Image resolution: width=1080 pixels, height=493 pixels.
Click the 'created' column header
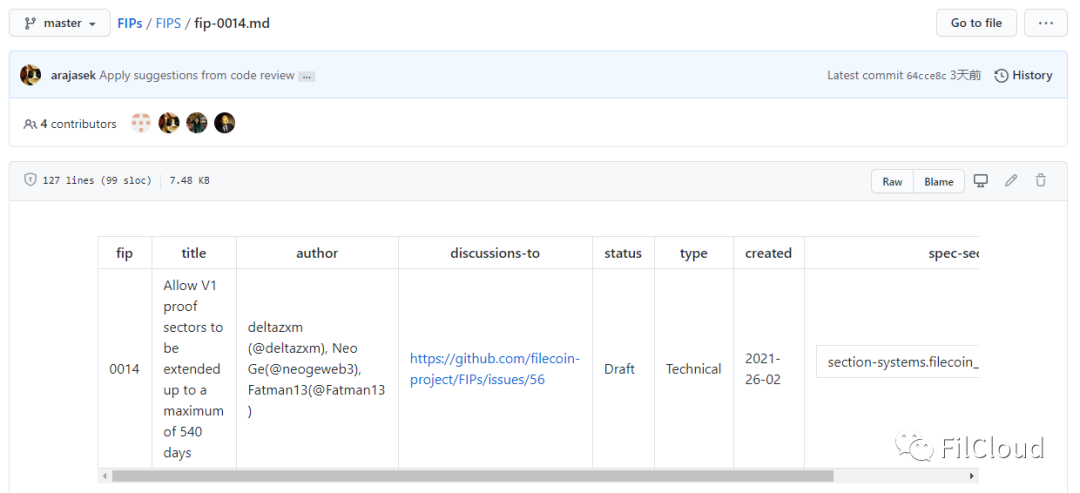[768, 253]
